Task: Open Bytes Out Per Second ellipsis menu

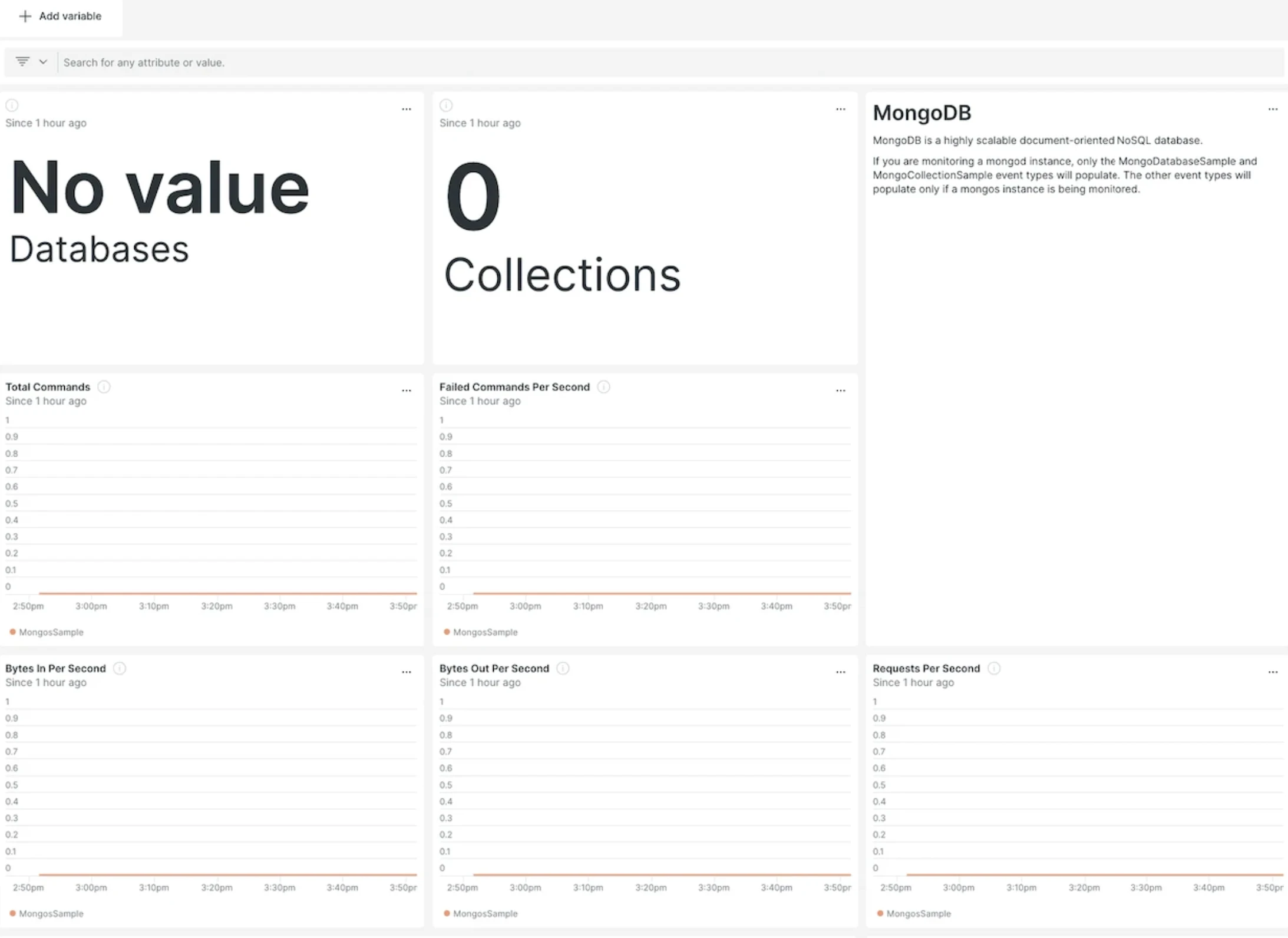Action: click(841, 672)
